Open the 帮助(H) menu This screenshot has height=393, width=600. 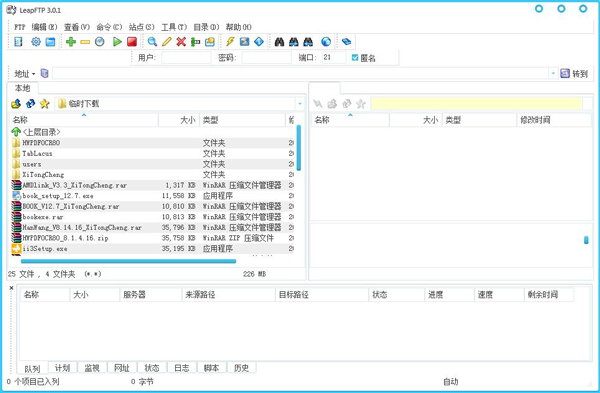(238, 27)
